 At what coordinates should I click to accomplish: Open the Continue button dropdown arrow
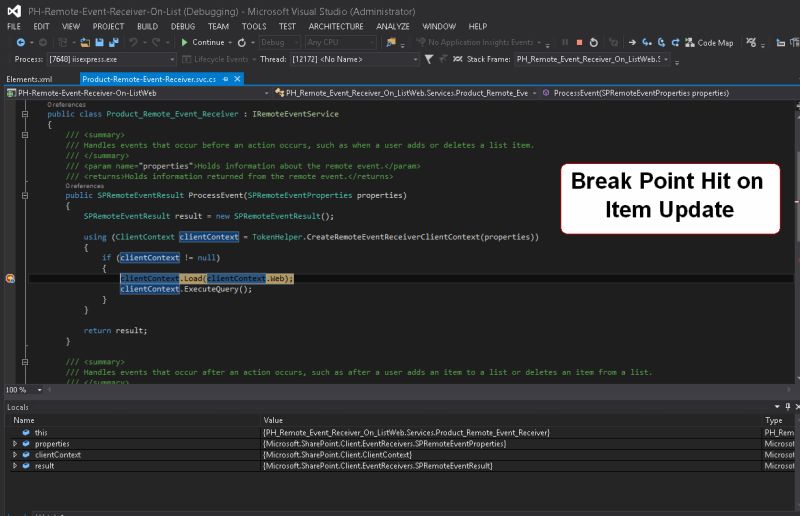tap(230, 42)
